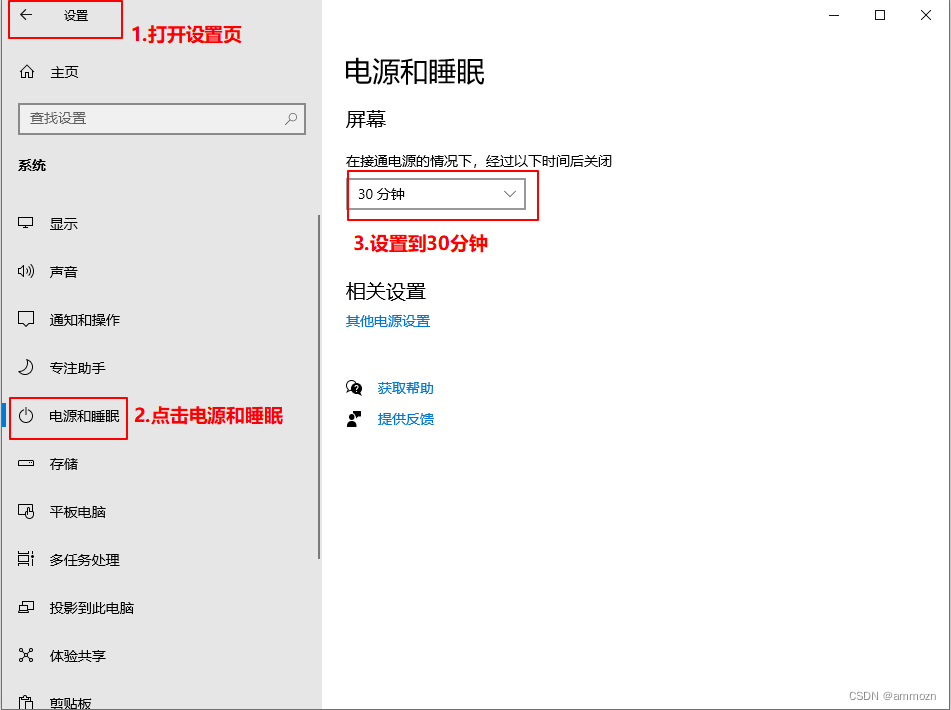Click the 屏幕 section heading
Screen dimensions: 951x710
coord(366,119)
